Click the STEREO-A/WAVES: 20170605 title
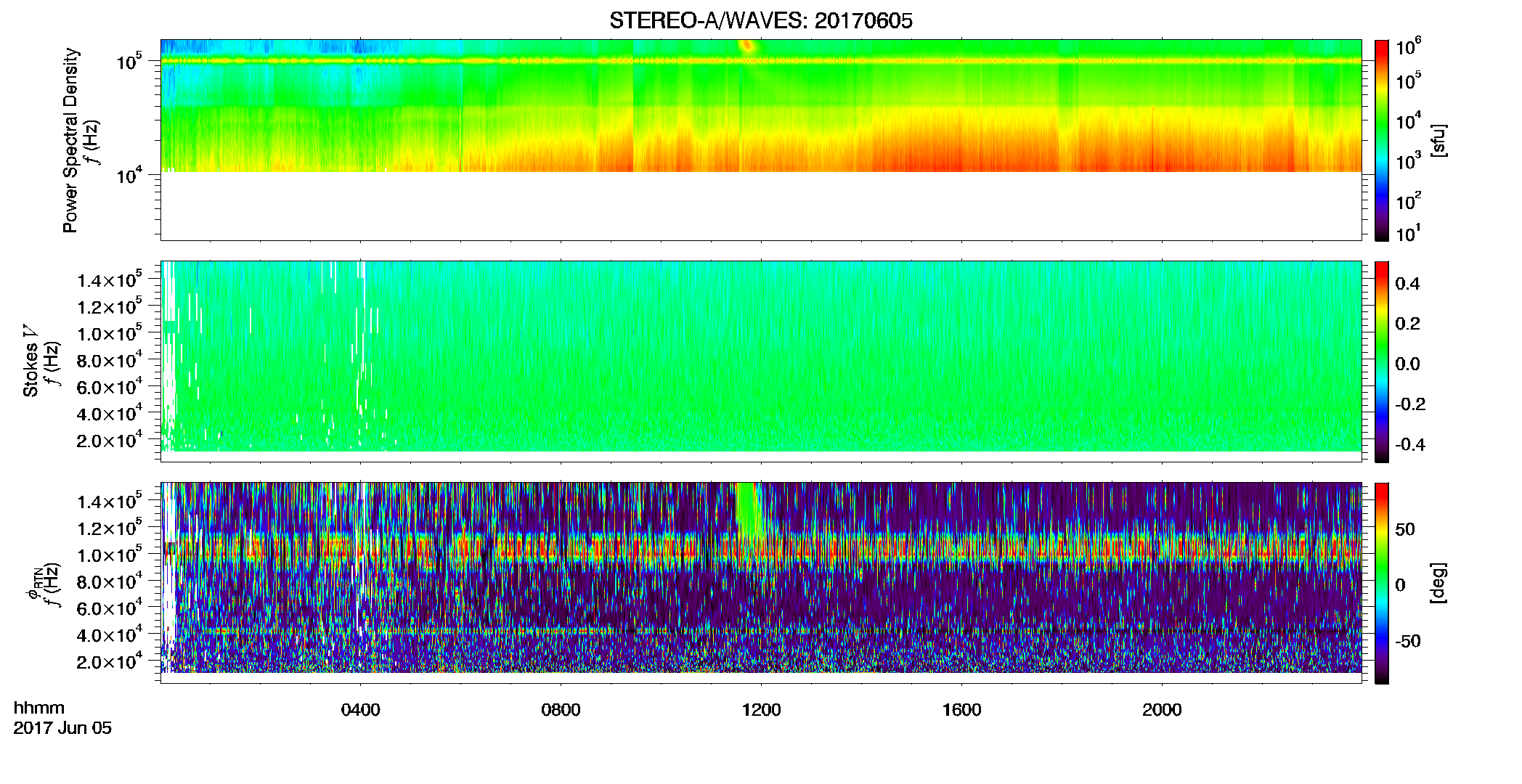Image resolution: width=1522 pixels, height=784 pixels. [x=760, y=20]
